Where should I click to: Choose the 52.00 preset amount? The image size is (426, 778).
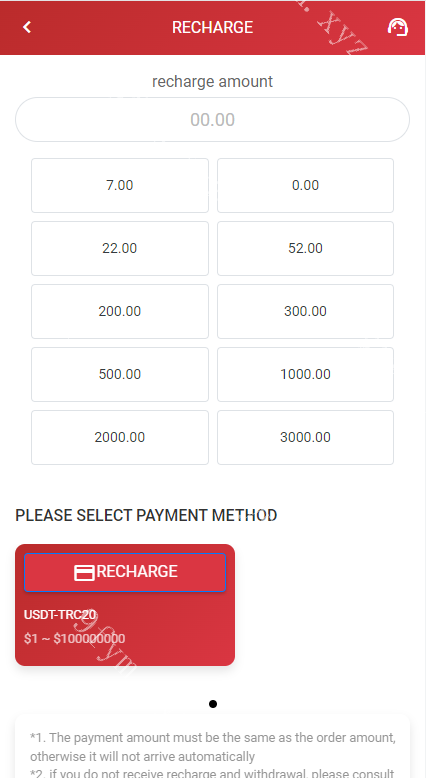[305, 249]
